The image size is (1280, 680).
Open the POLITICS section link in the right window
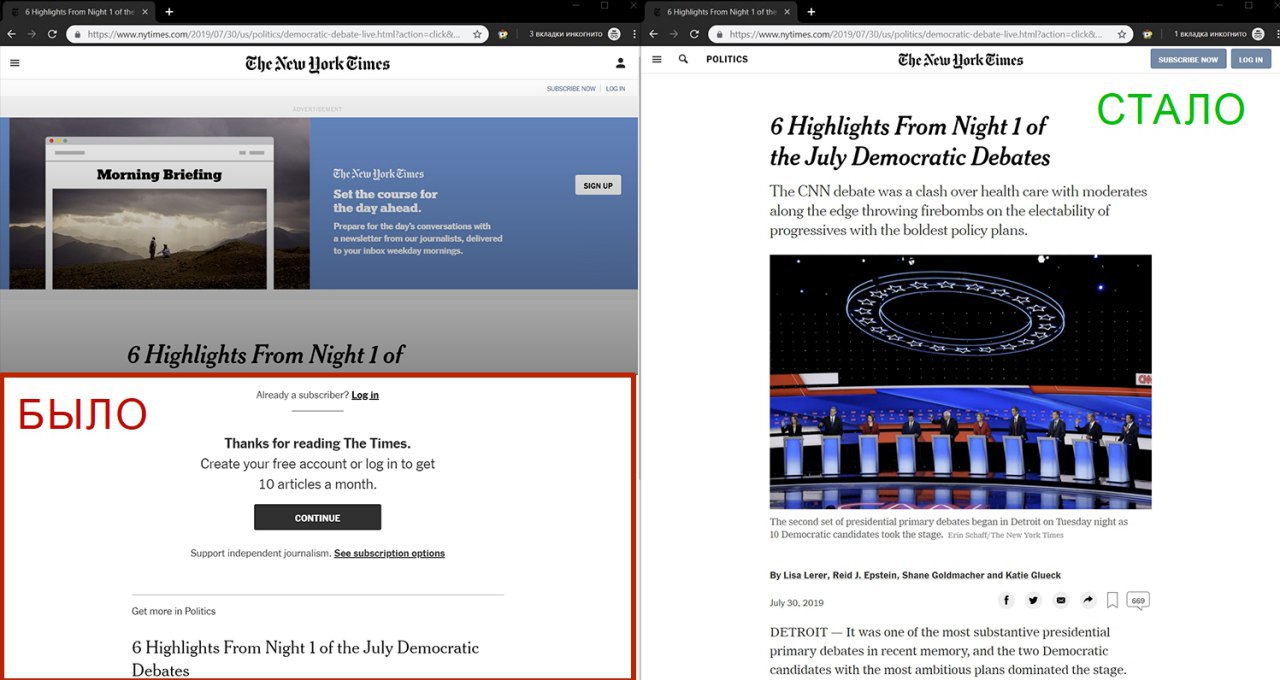click(x=727, y=59)
